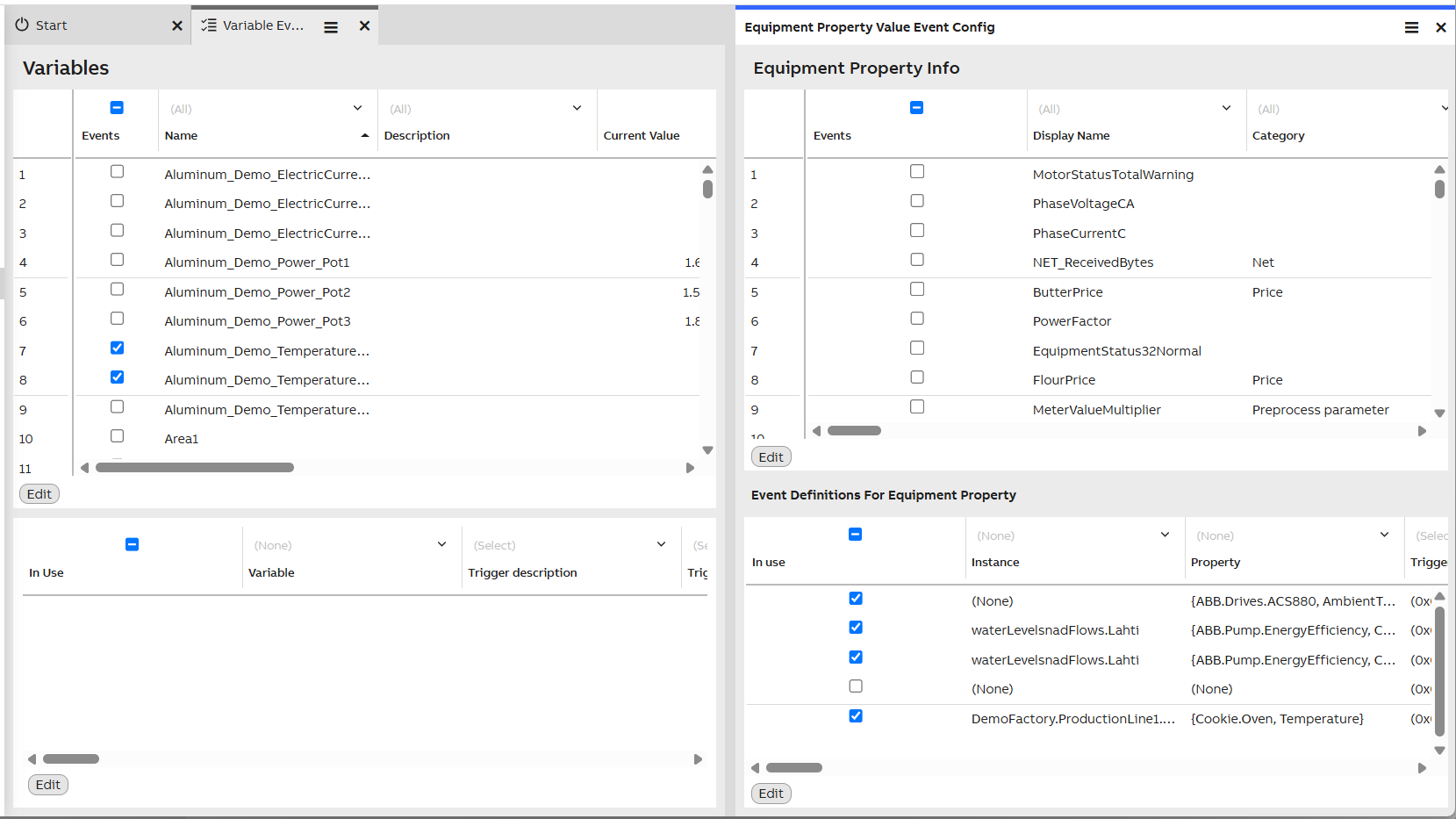Click scroll-left arrow under Event Definitions table
Viewport: 1456px width, 819px height.
point(755,768)
